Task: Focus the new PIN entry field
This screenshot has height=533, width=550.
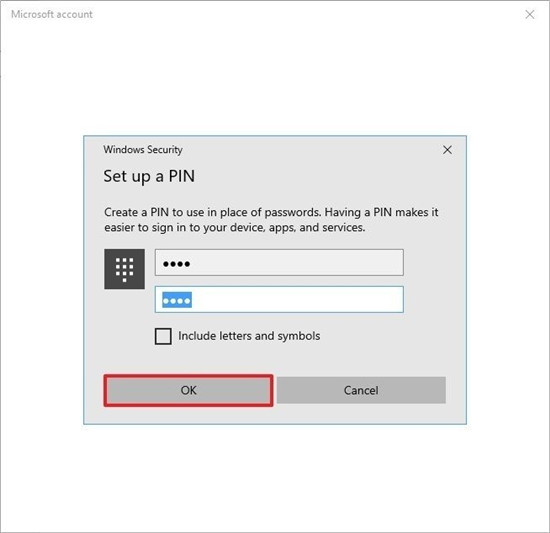Action: click(279, 262)
